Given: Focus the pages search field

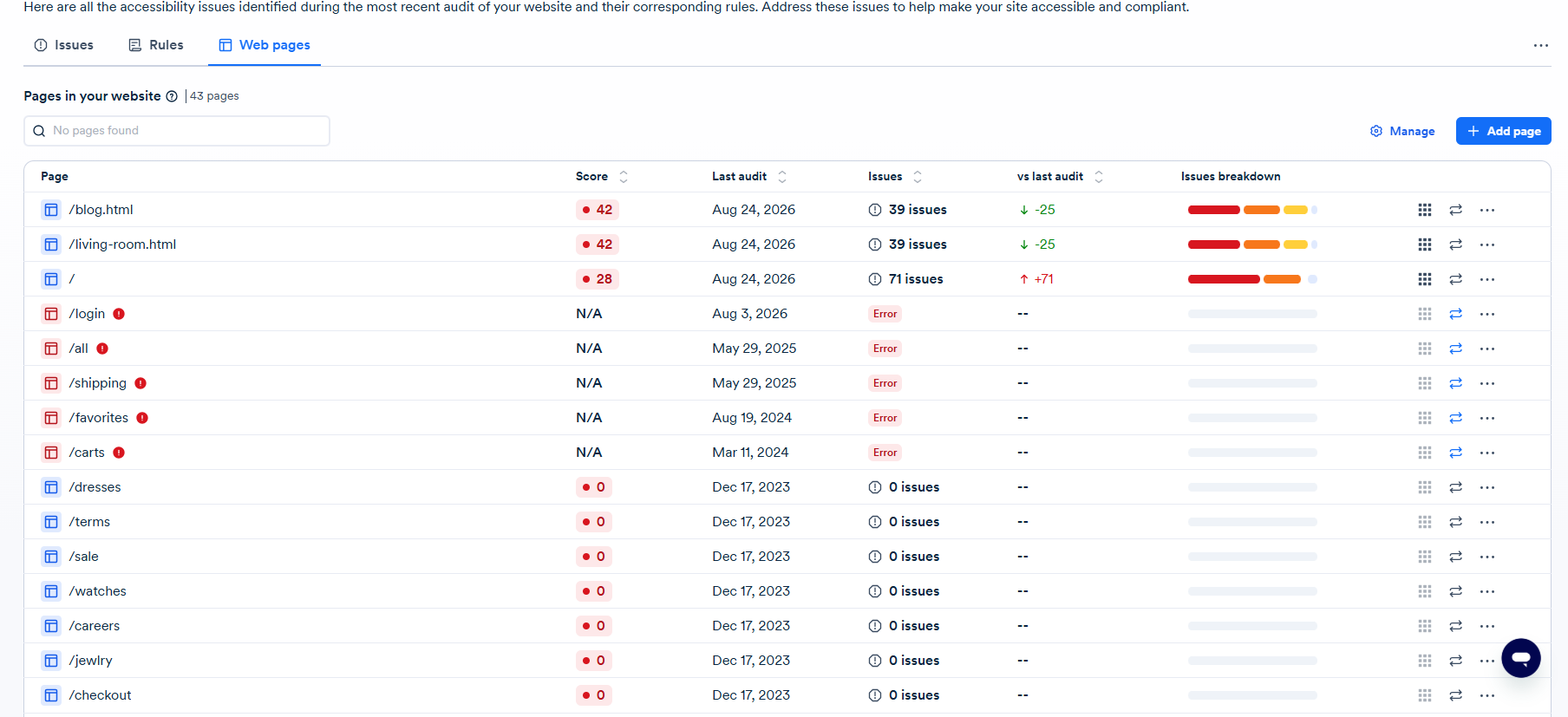Looking at the screenshot, I should (177, 131).
